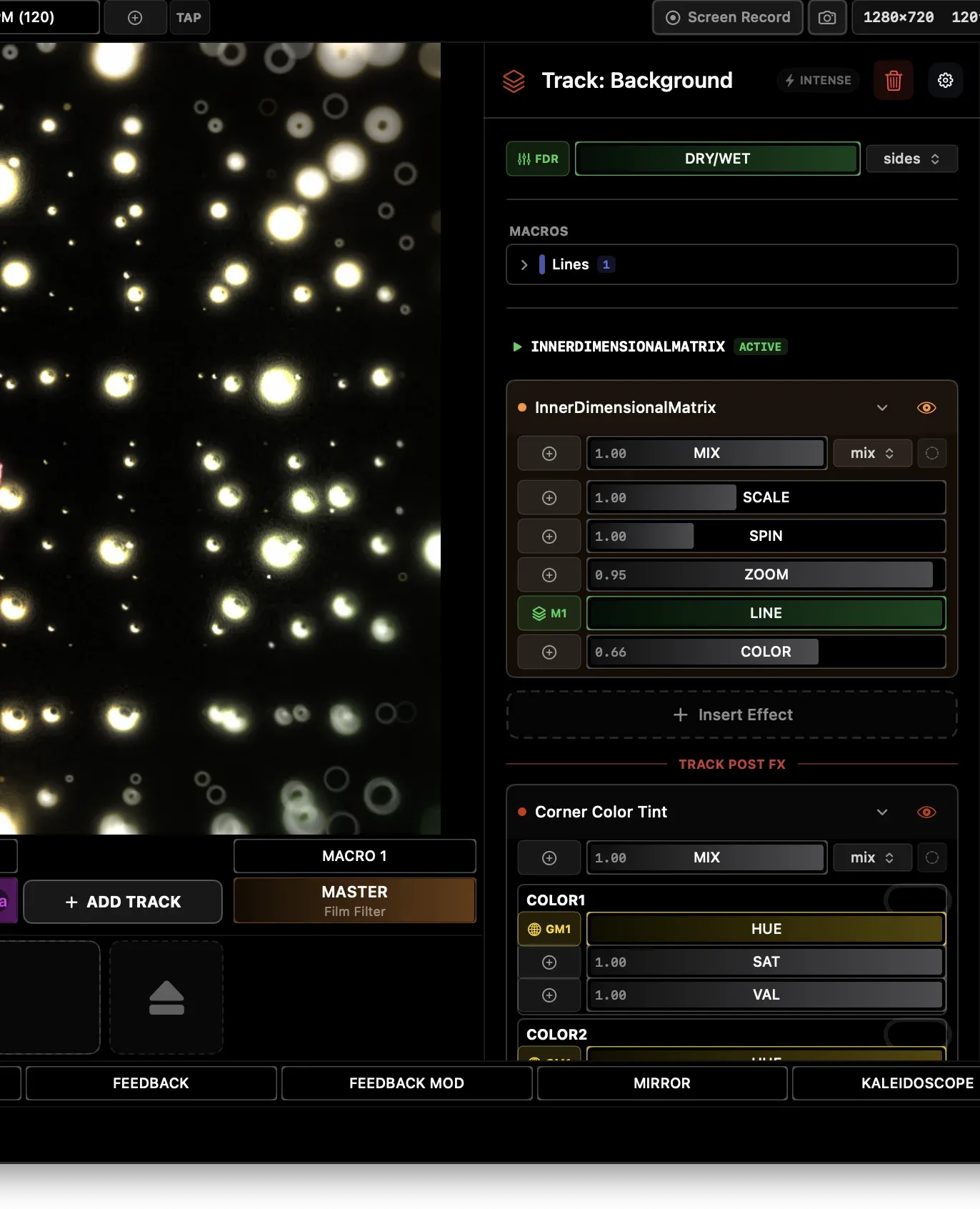
Task: Add modulation to InnerDimensionalMatrix MIX row
Action: pyautogui.click(x=549, y=453)
